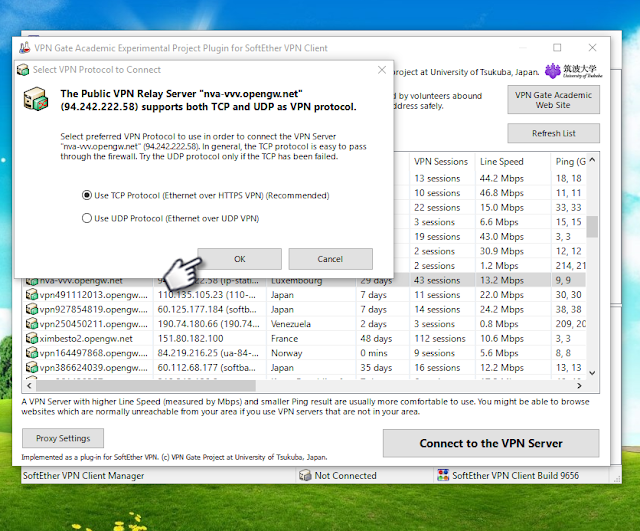Confirm protocol with OK button

click(240, 259)
